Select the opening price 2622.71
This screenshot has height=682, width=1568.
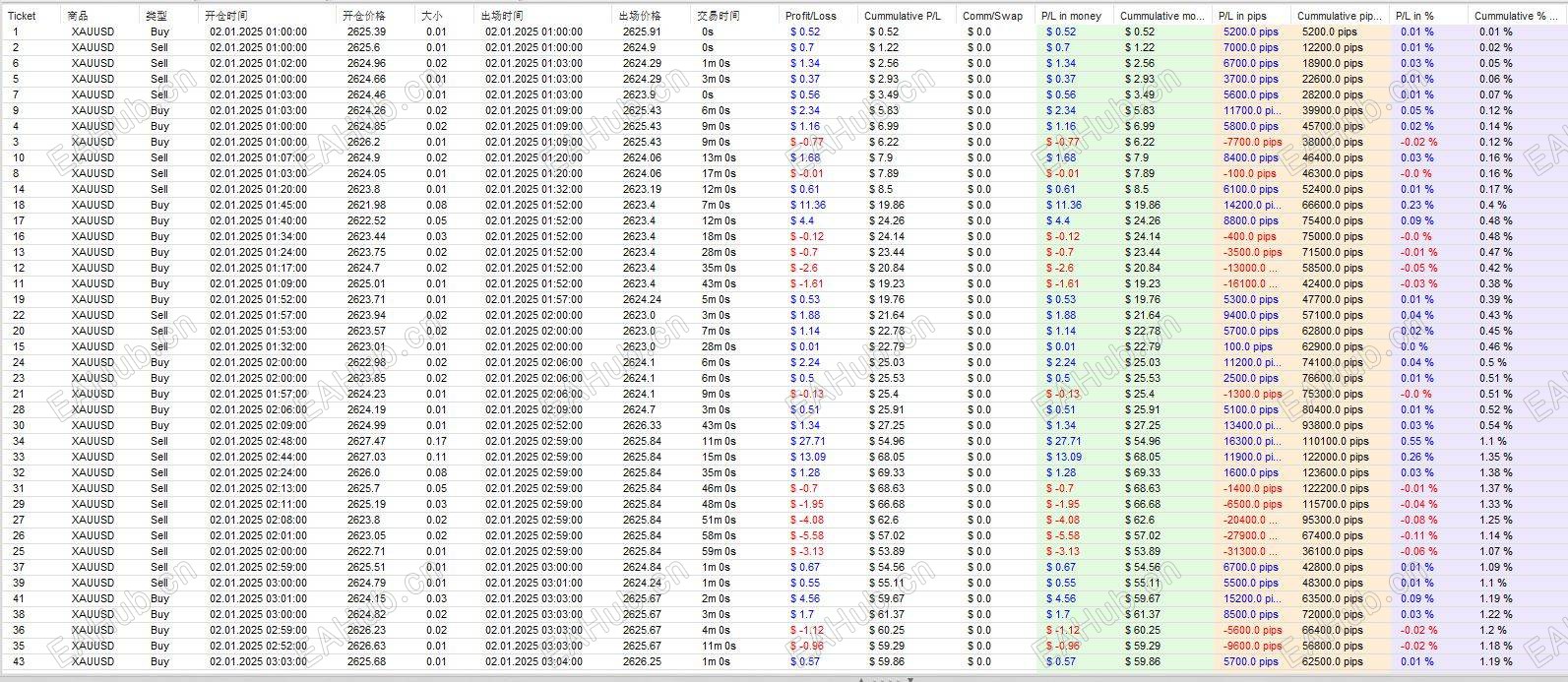click(366, 551)
